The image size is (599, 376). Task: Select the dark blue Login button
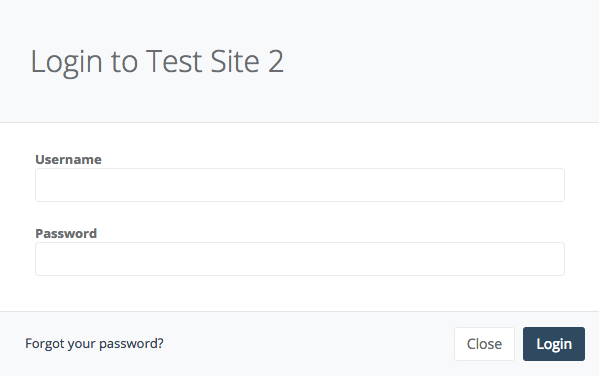[x=554, y=344]
